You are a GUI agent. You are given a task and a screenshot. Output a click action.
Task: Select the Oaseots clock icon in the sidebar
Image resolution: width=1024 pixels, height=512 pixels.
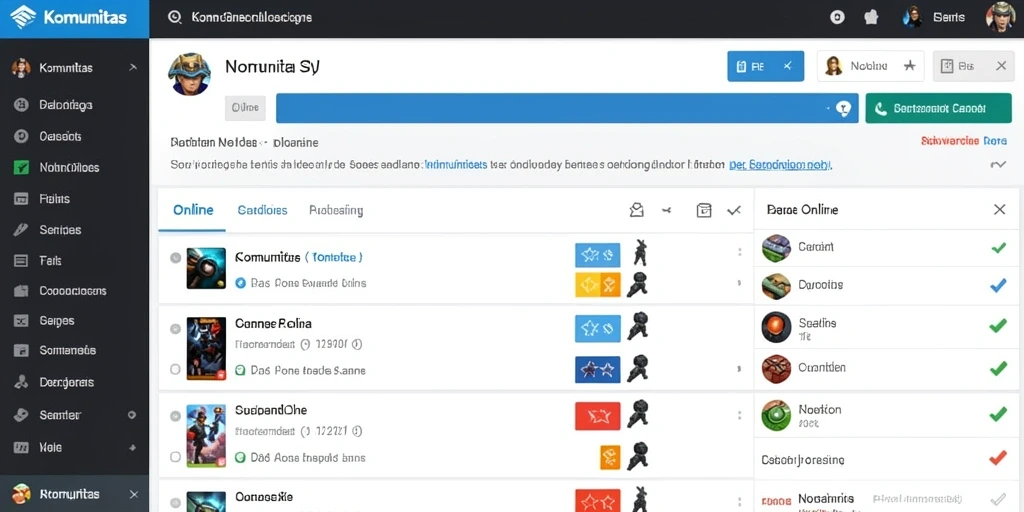21,136
